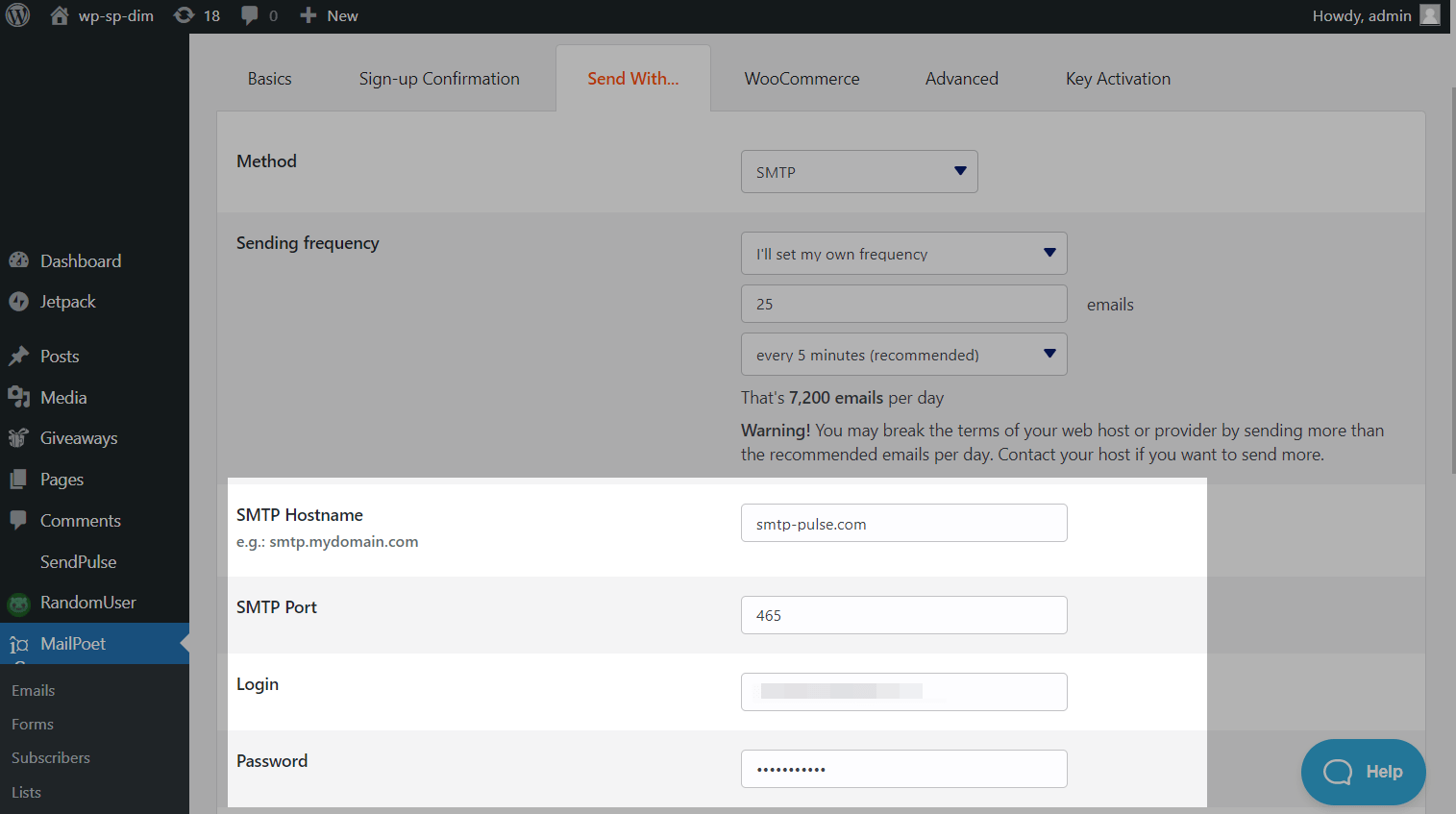The height and width of the screenshot is (814, 1456).
Task: Expand the Method SMTP dropdown
Action: click(858, 172)
